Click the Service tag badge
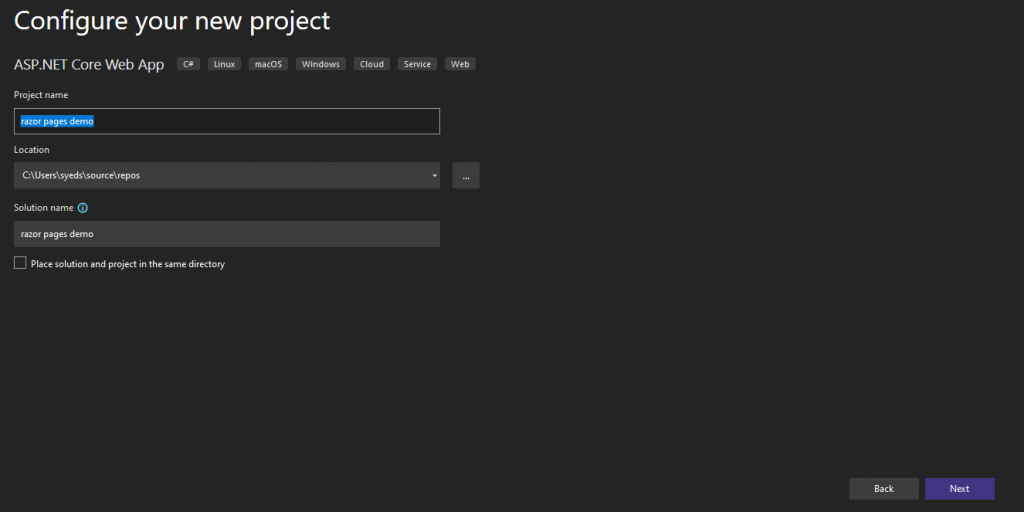Viewport: 1024px width, 512px height. point(417,64)
